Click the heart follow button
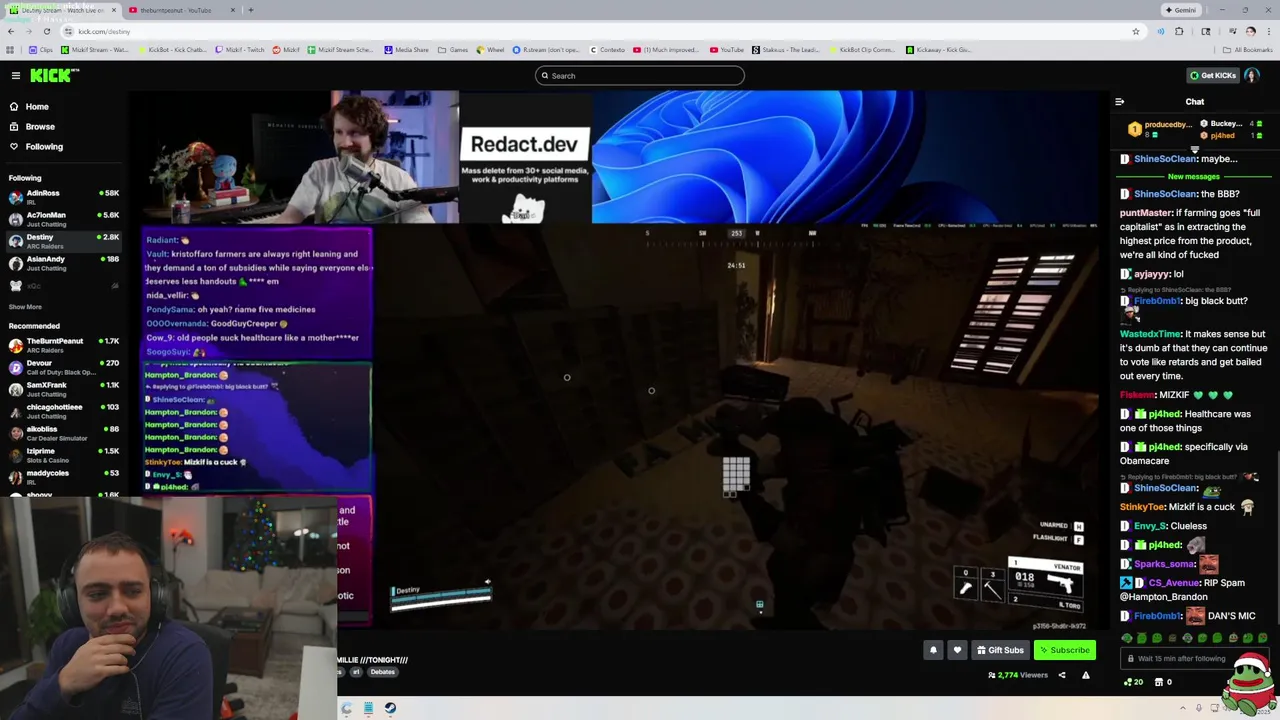 pyautogui.click(x=957, y=650)
